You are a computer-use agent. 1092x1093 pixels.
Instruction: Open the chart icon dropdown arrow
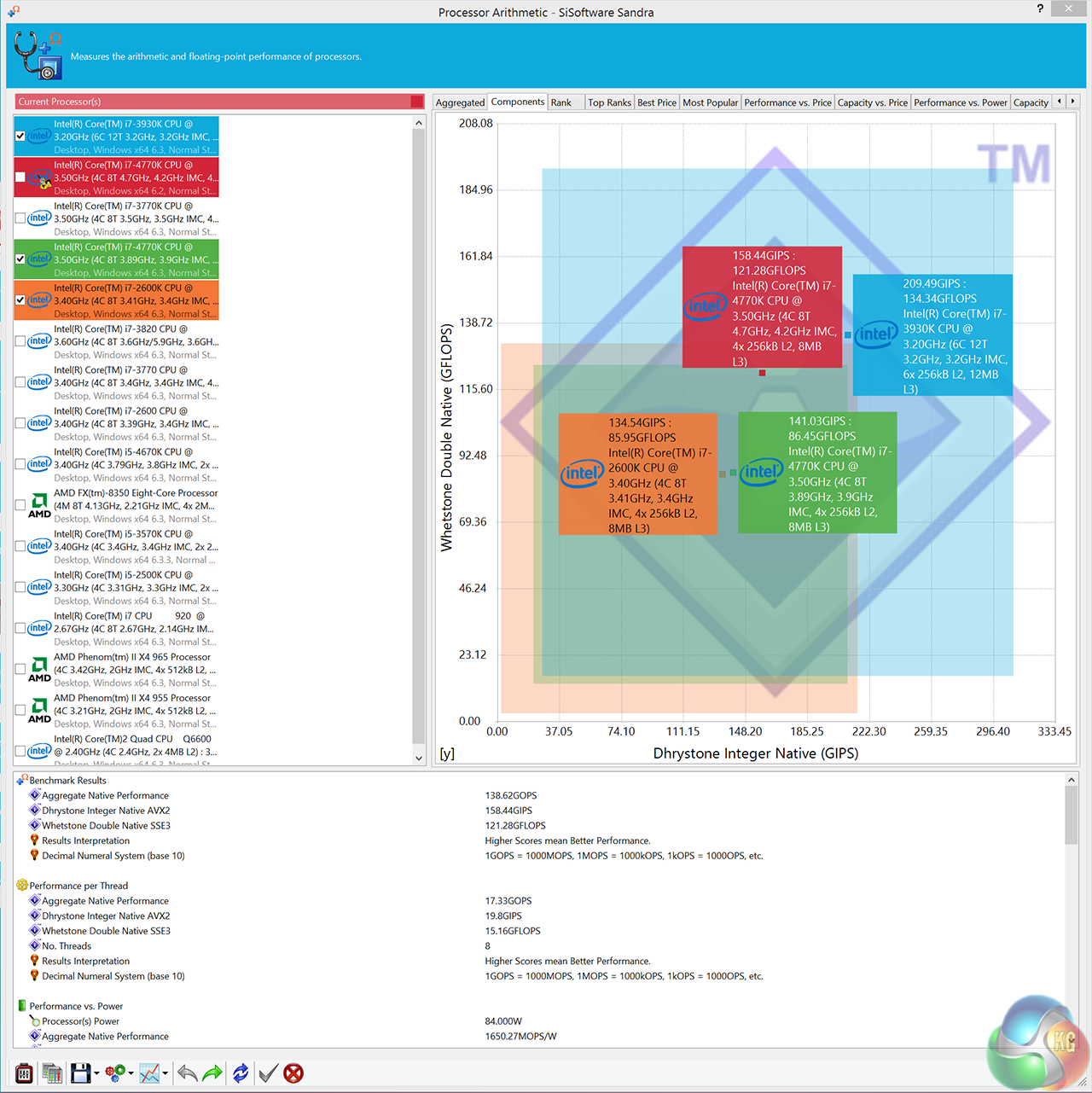point(165,1073)
